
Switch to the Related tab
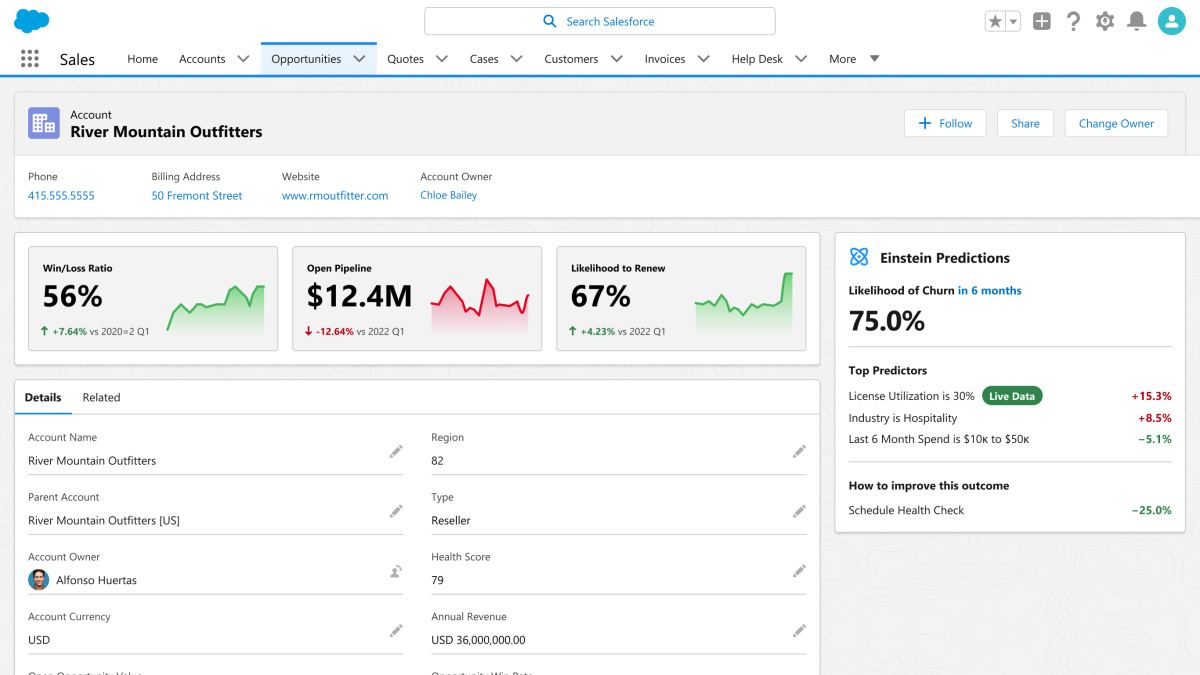[x=101, y=397]
